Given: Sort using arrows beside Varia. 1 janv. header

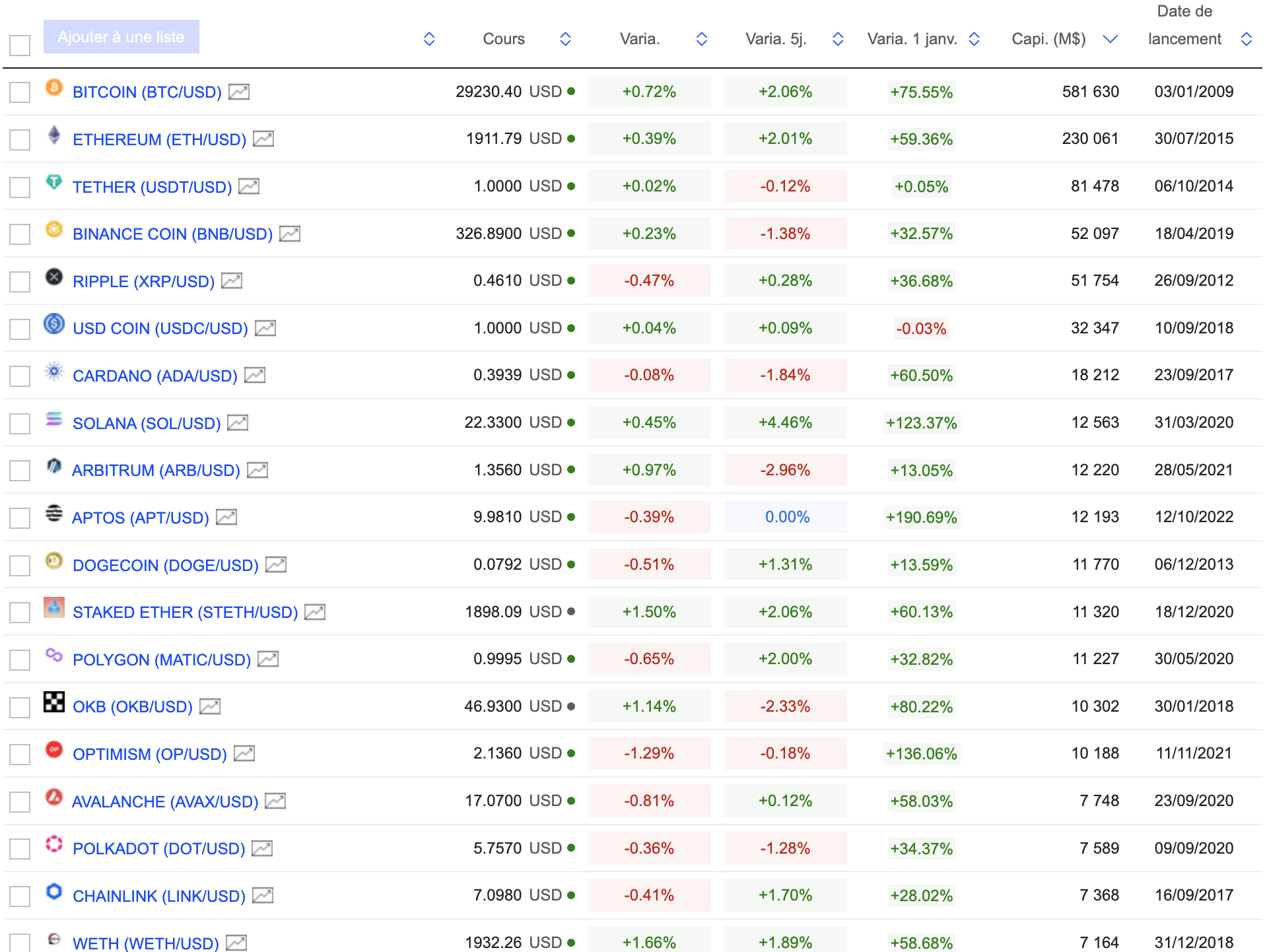Looking at the screenshot, I should [x=974, y=39].
